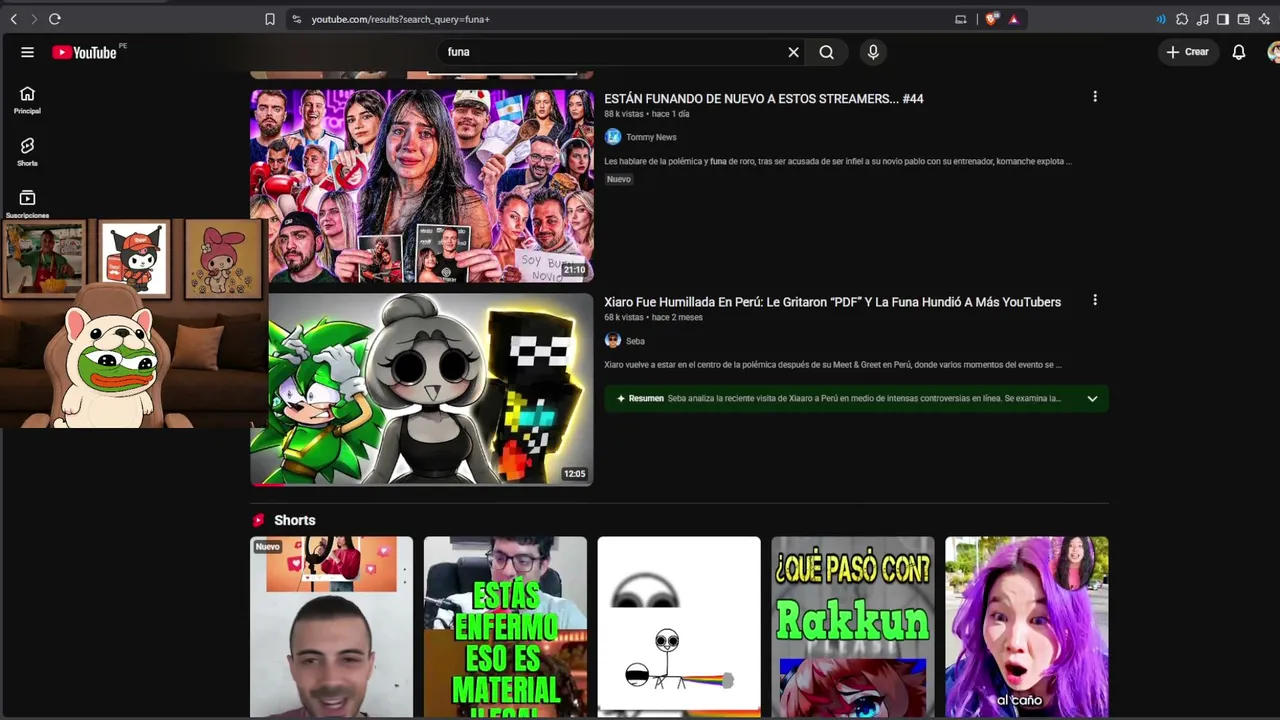Play the 12:05 Xiaro video thumbnail
The image size is (1280, 720).
click(x=421, y=389)
